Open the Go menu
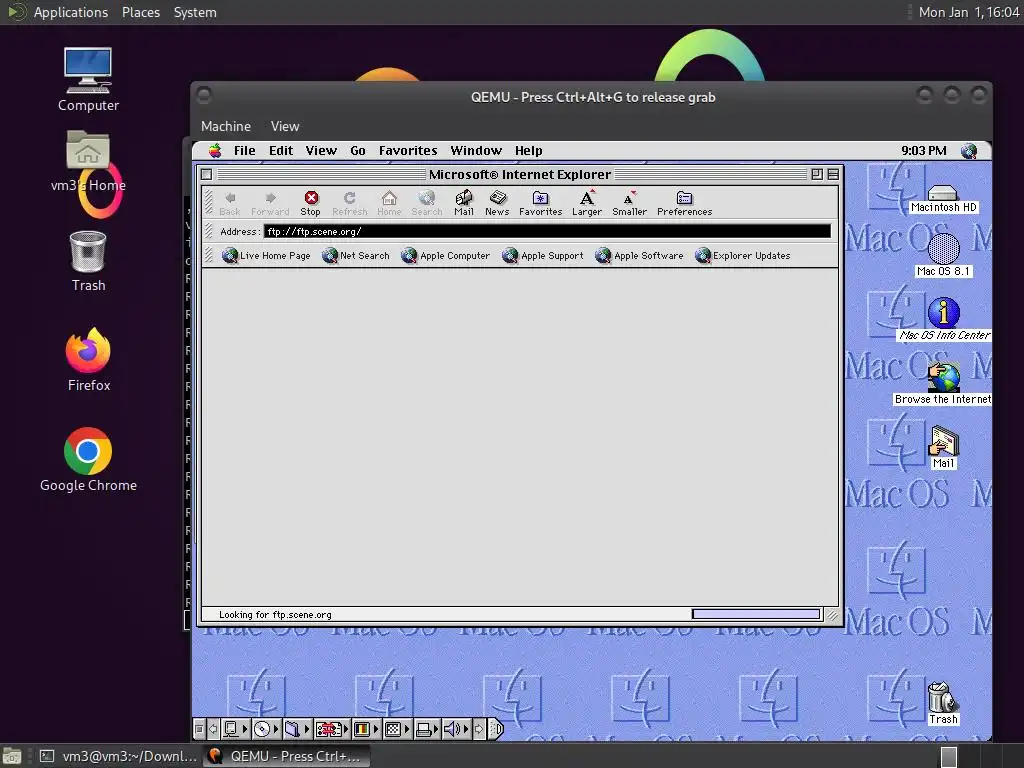1024x768 pixels. coord(358,151)
